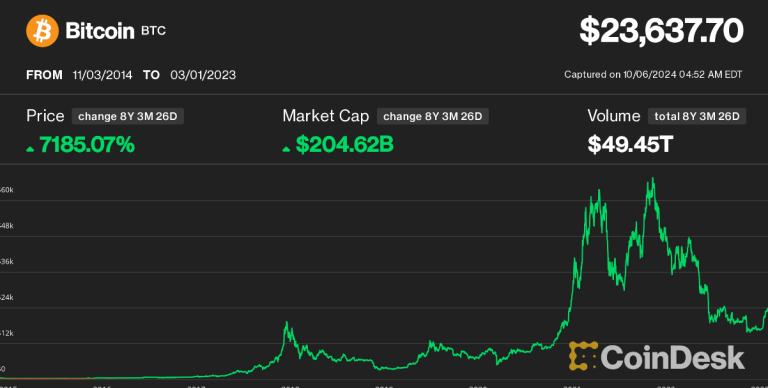Click the Market Cap label
The image size is (768, 388).
click(x=325, y=116)
